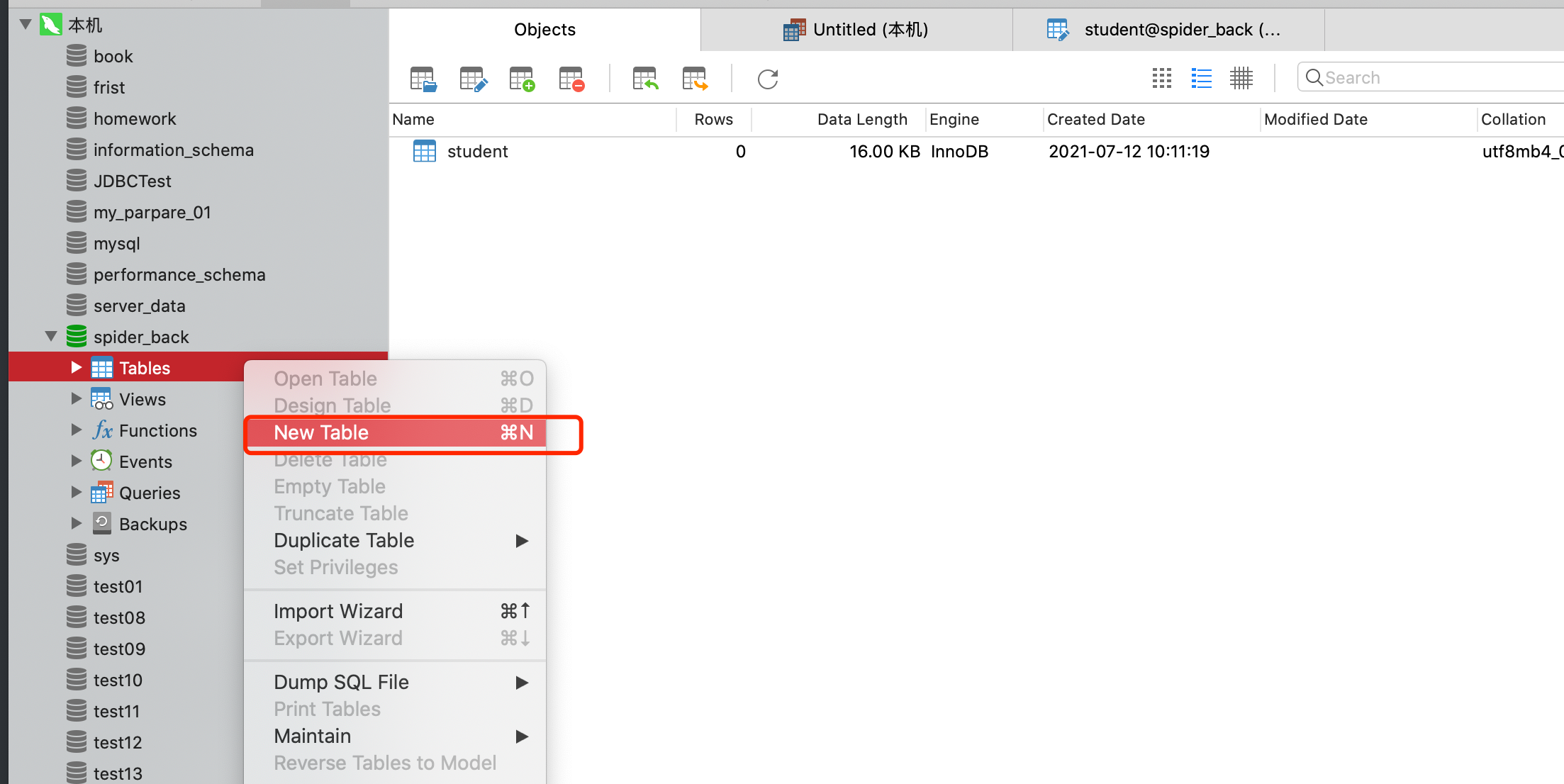Switch to icon grid view
This screenshot has height=784, width=1564.
1161,78
